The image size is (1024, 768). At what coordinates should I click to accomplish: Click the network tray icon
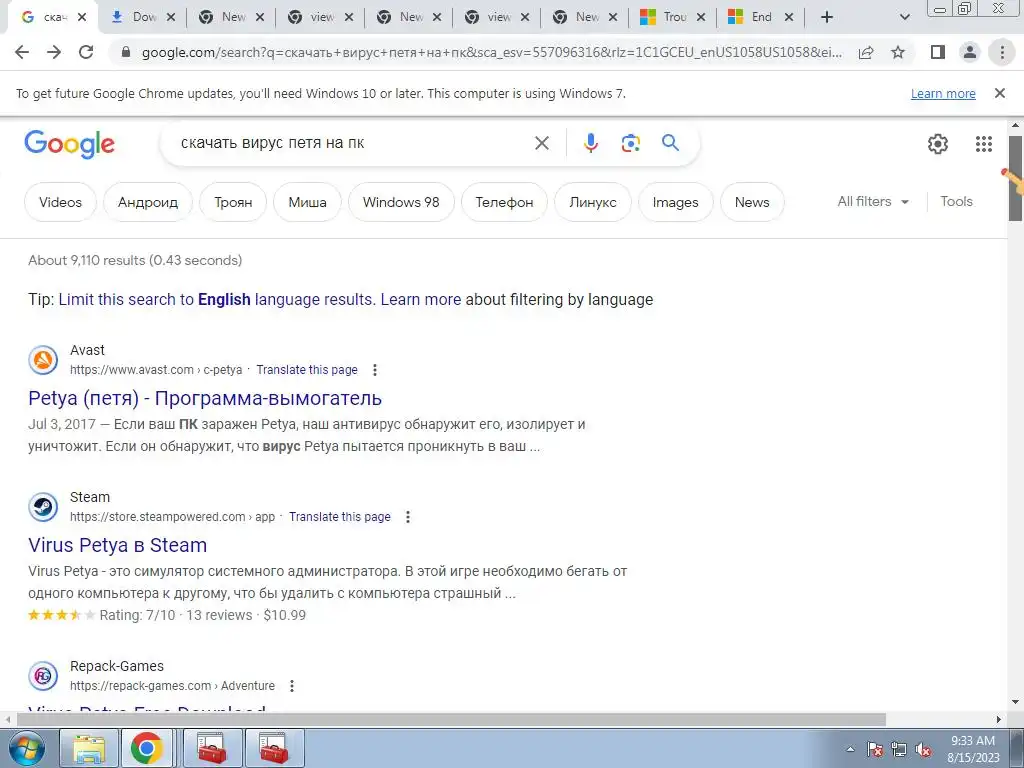pyautogui.click(x=899, y=750)
